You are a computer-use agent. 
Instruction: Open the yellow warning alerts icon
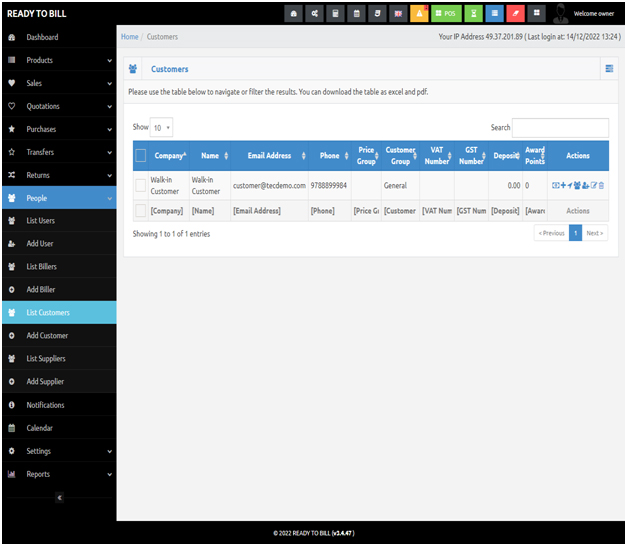coord(419,14)
